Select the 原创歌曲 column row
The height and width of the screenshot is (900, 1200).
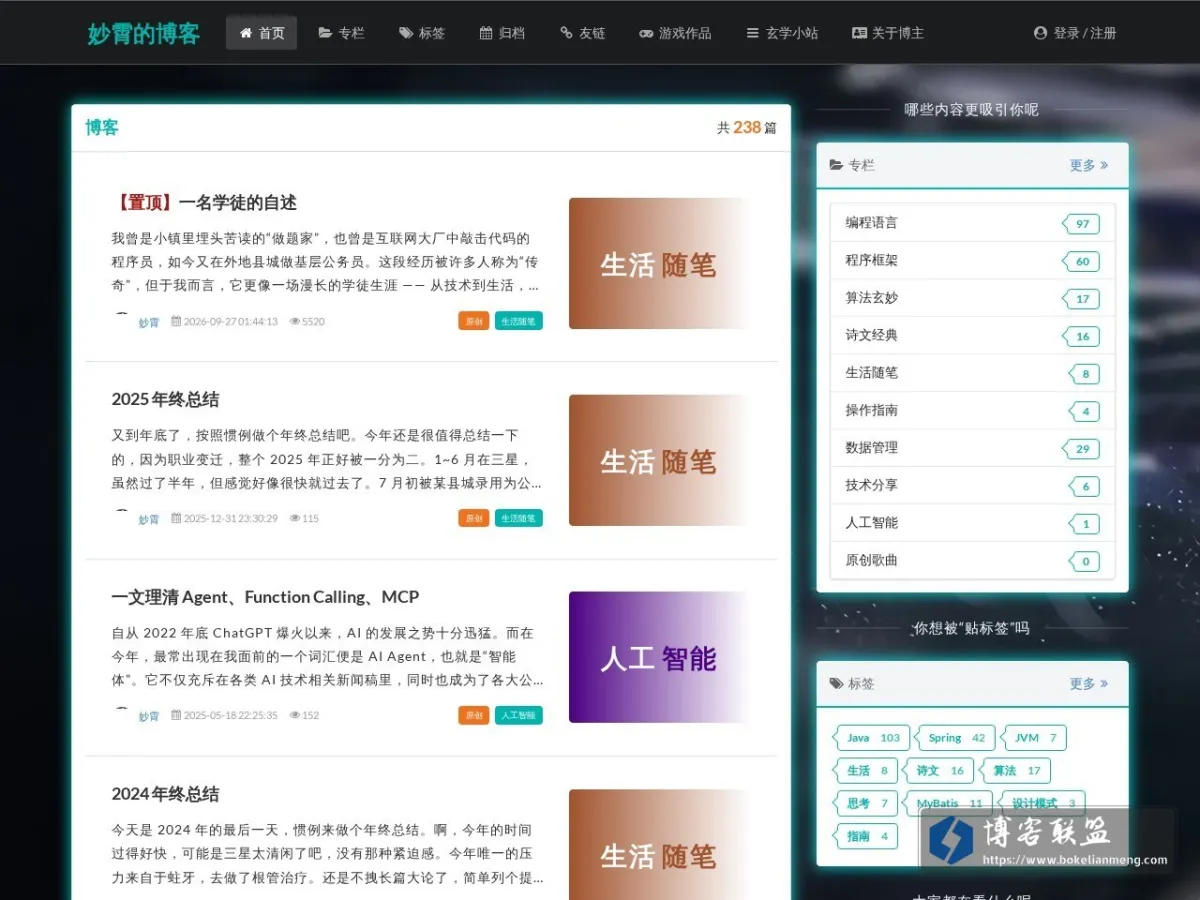click(972, 561)
